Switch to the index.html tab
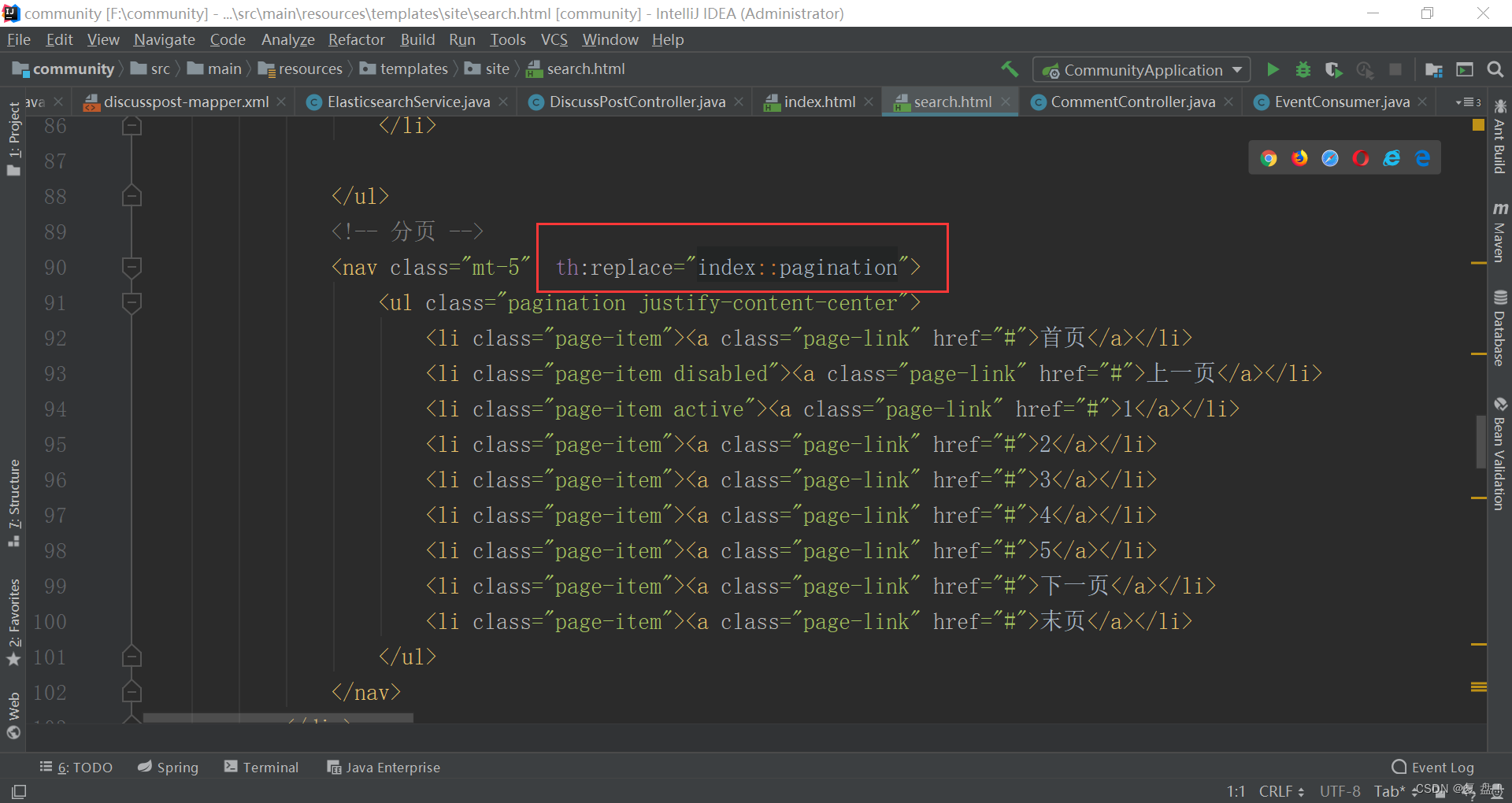Screen dimensions: 1512x803 coord(819,102)
